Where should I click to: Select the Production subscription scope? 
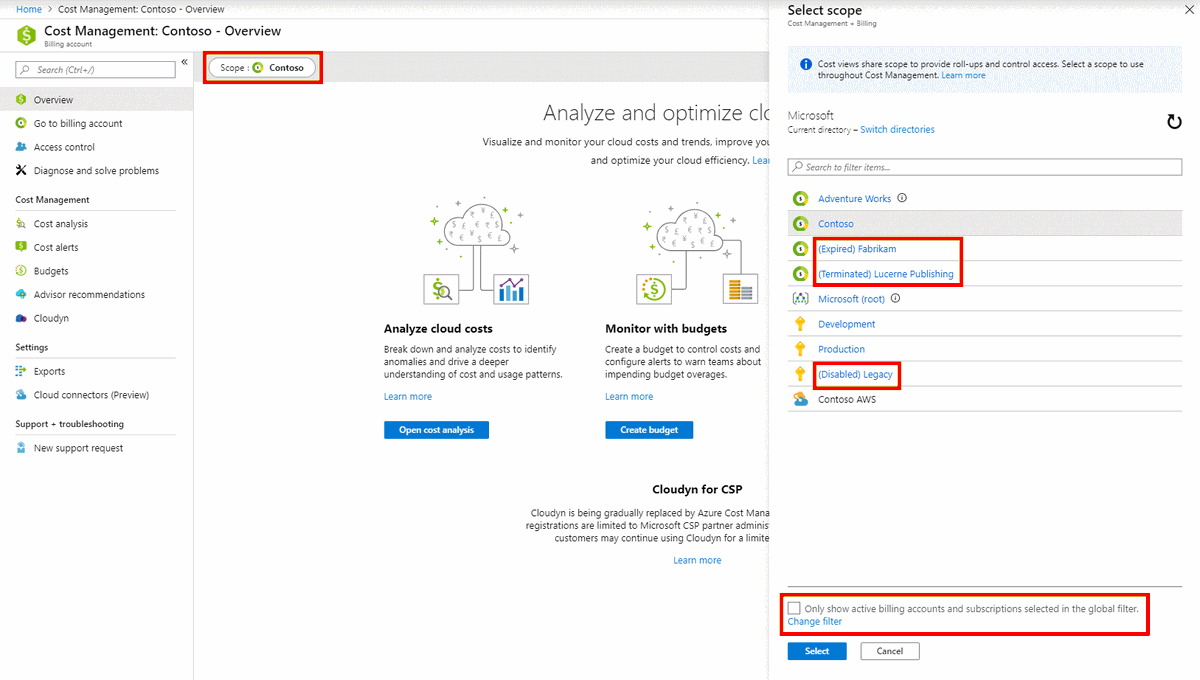pos(841,349)
